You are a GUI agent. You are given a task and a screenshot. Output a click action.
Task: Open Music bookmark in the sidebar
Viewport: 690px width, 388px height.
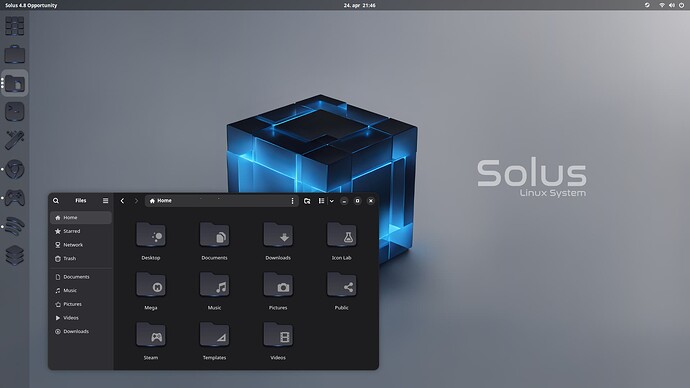point(81,291)
